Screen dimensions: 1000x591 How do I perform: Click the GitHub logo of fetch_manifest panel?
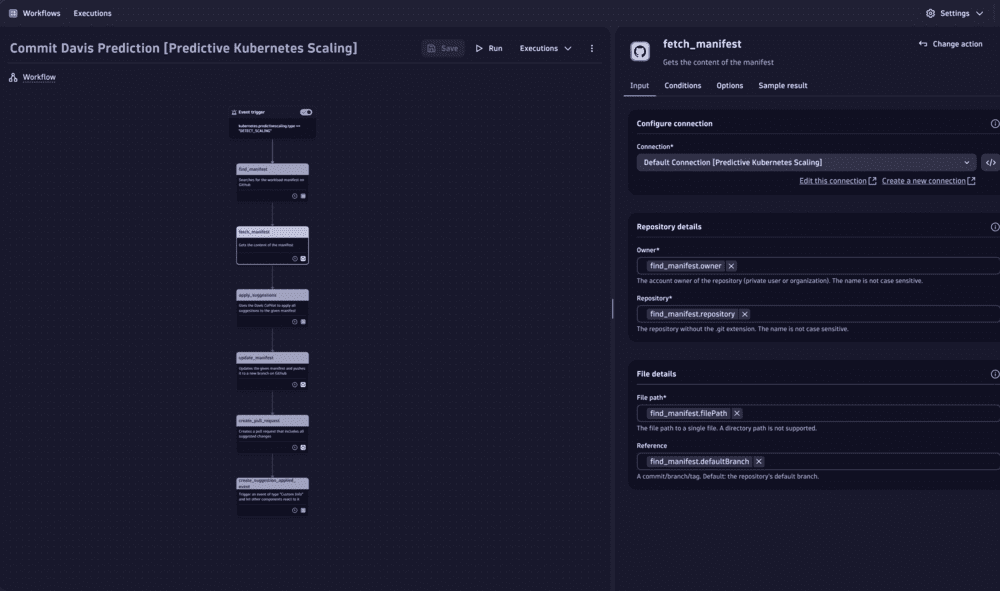(x=640, y=51)
